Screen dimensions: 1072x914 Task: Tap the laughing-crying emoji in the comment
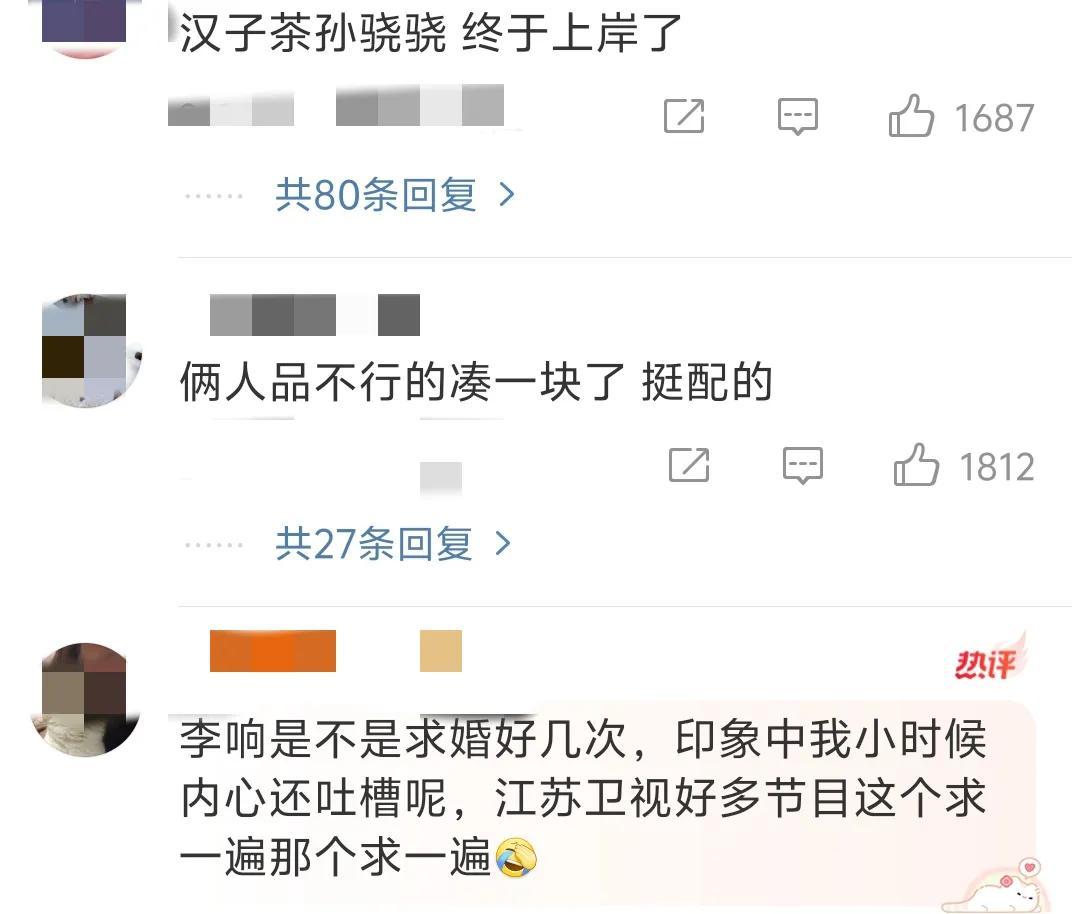click(x=516, y=858)
